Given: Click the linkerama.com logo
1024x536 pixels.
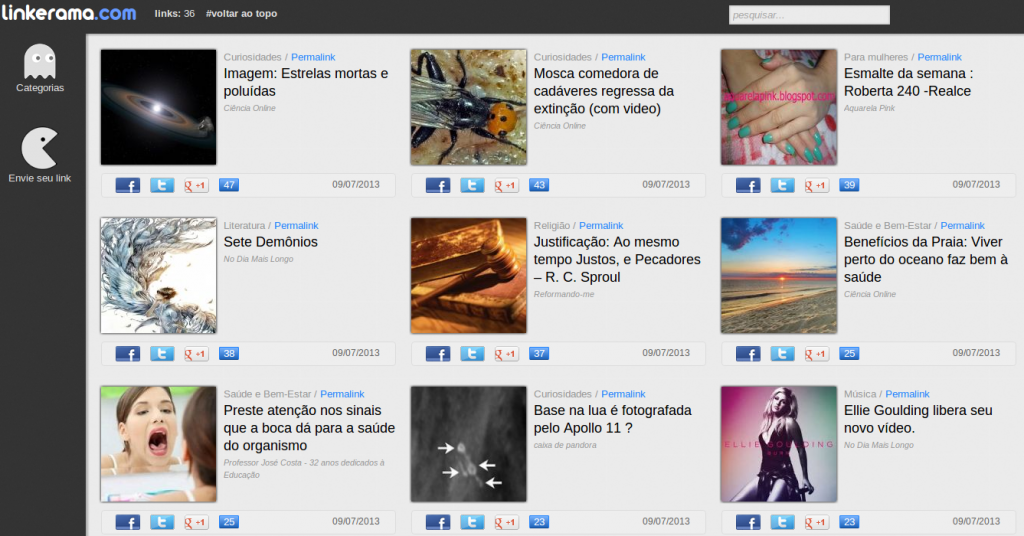Looking at the screenshot, I should [69, 13].
